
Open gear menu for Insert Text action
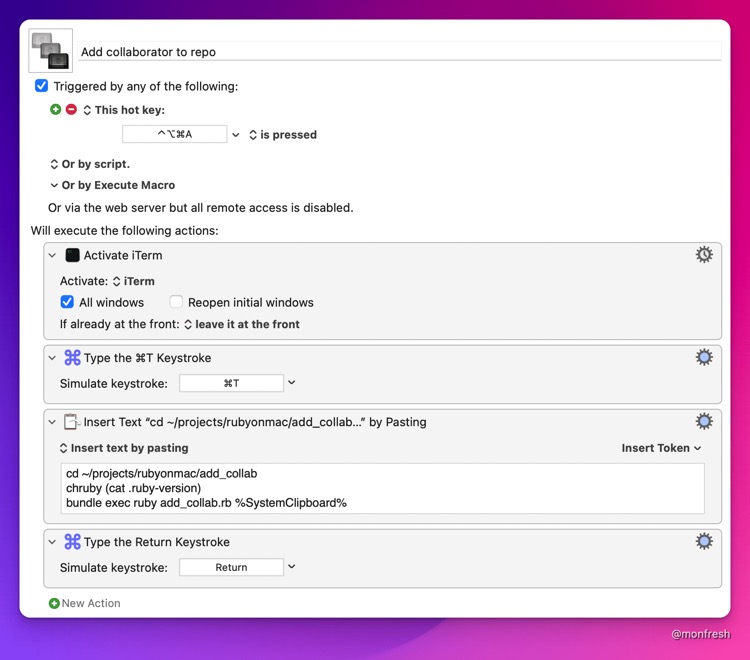click(x=704, y=421)
